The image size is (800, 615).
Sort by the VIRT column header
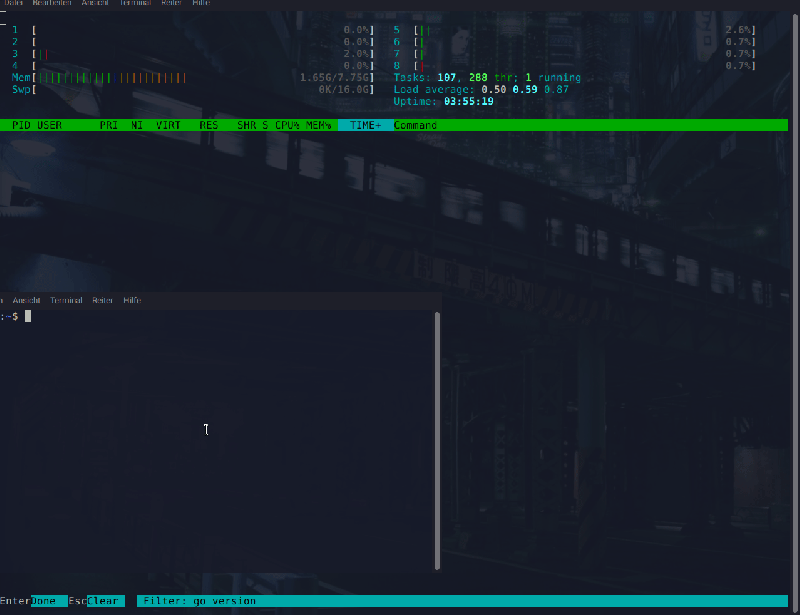[166, 124]
